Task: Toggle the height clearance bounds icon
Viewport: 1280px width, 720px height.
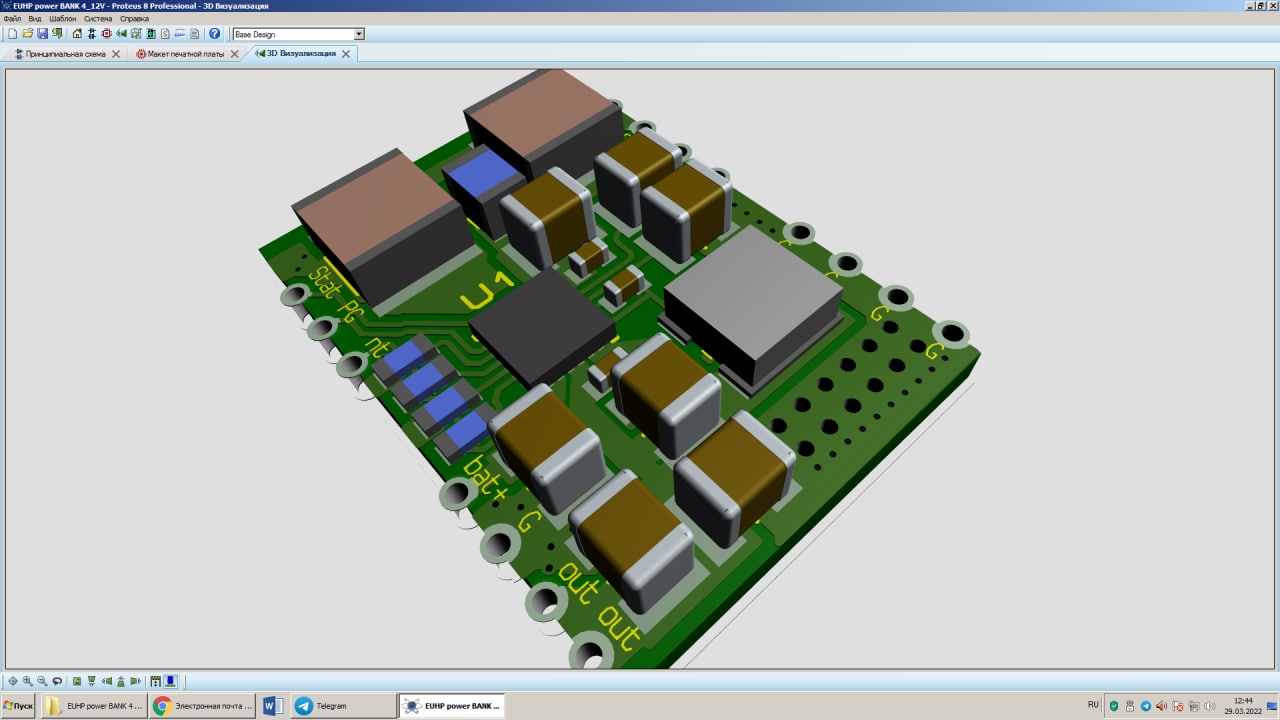Action: click(x=156, y=681)
